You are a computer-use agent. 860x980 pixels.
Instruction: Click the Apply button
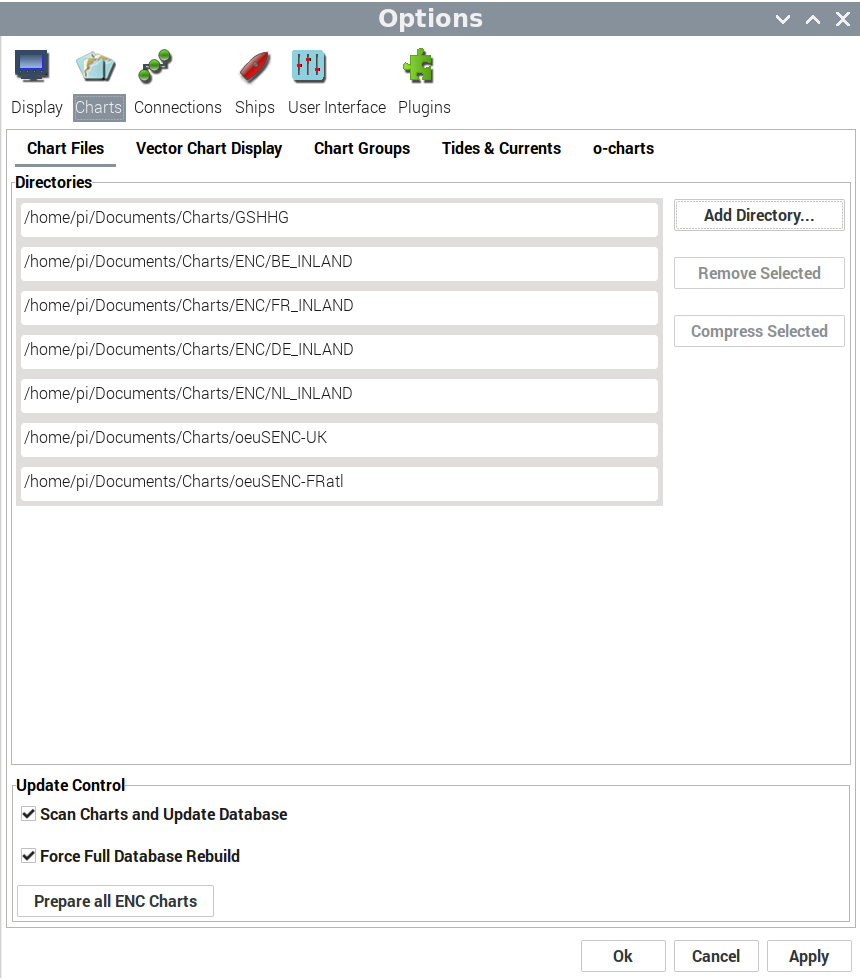(x=808, y=956)
